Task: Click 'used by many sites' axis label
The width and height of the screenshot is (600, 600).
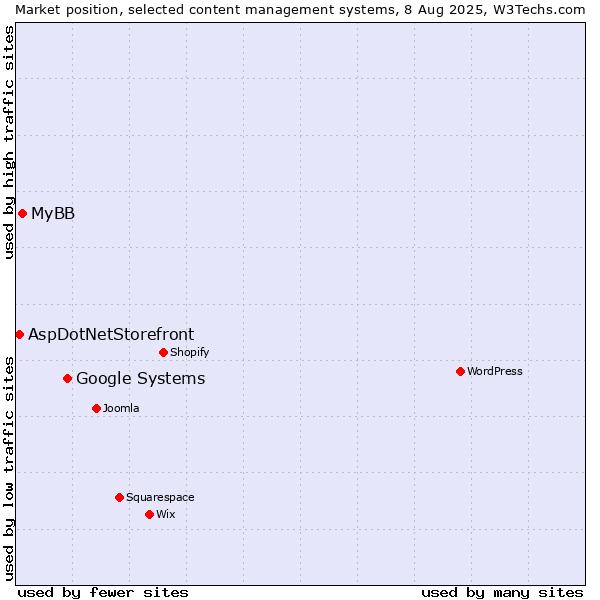Action: 502,593
